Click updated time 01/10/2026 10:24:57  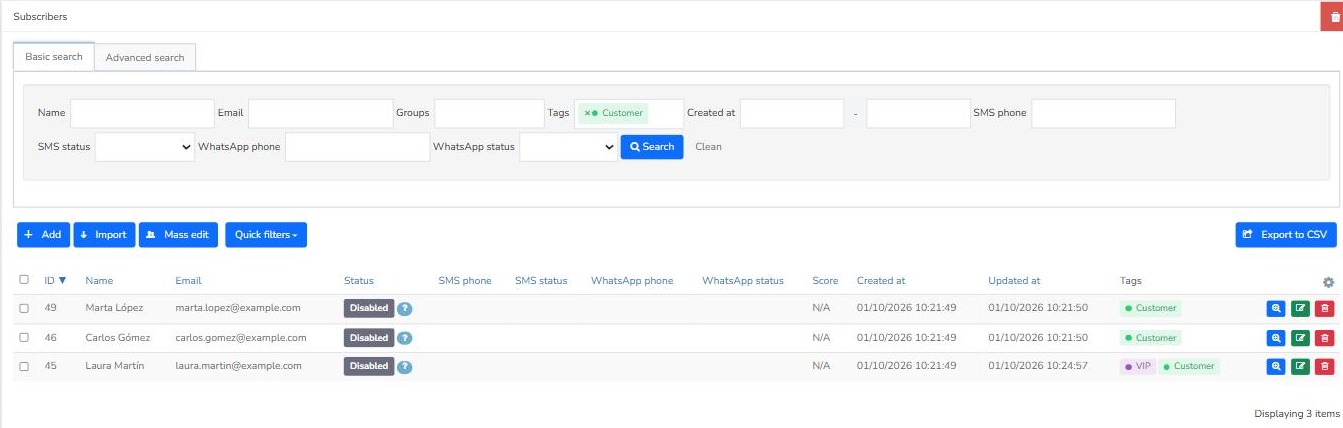(1038, 366)
